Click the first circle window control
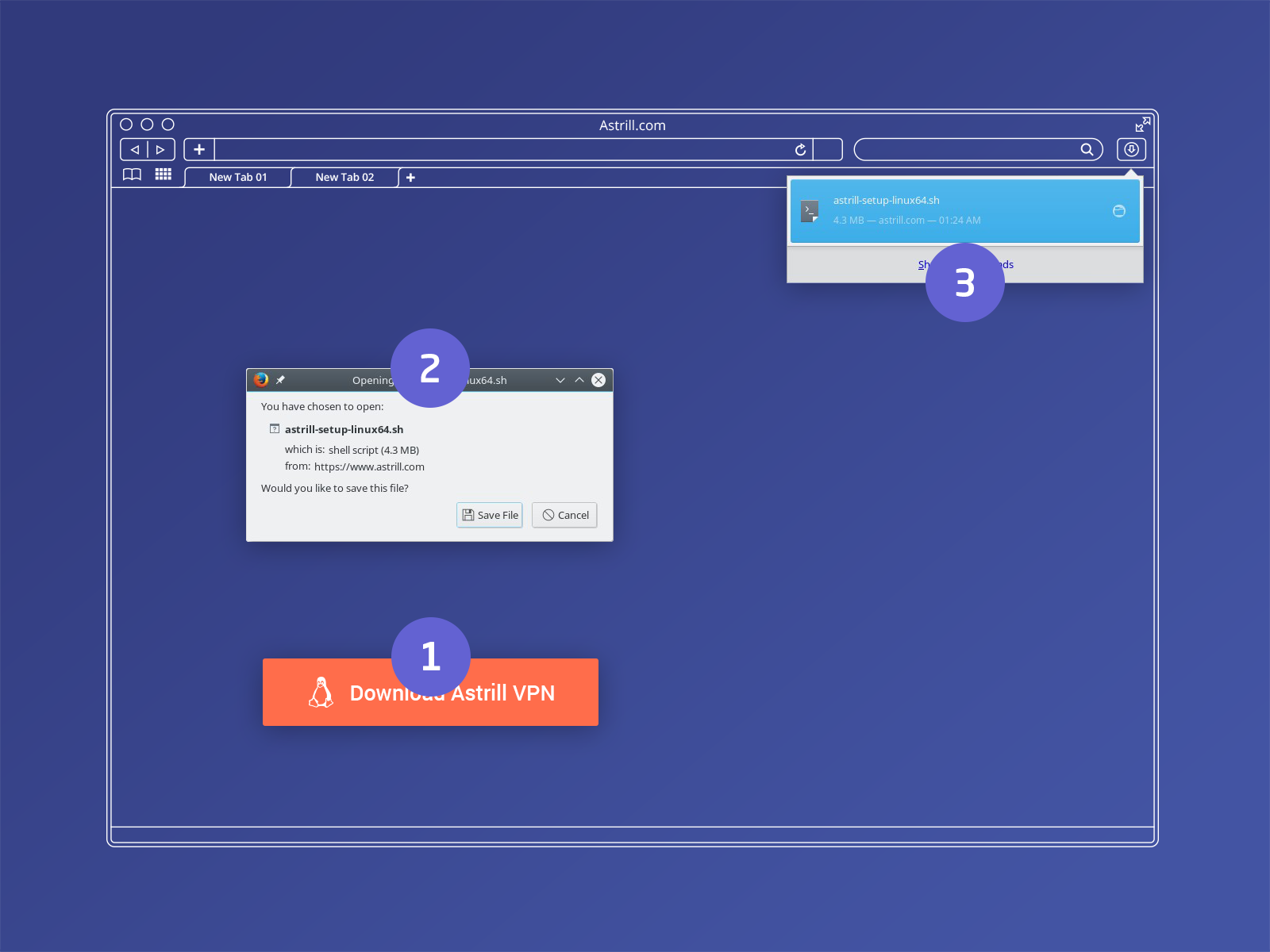The width and height of the screenshot is (1270, 952). tap(126, 125)
